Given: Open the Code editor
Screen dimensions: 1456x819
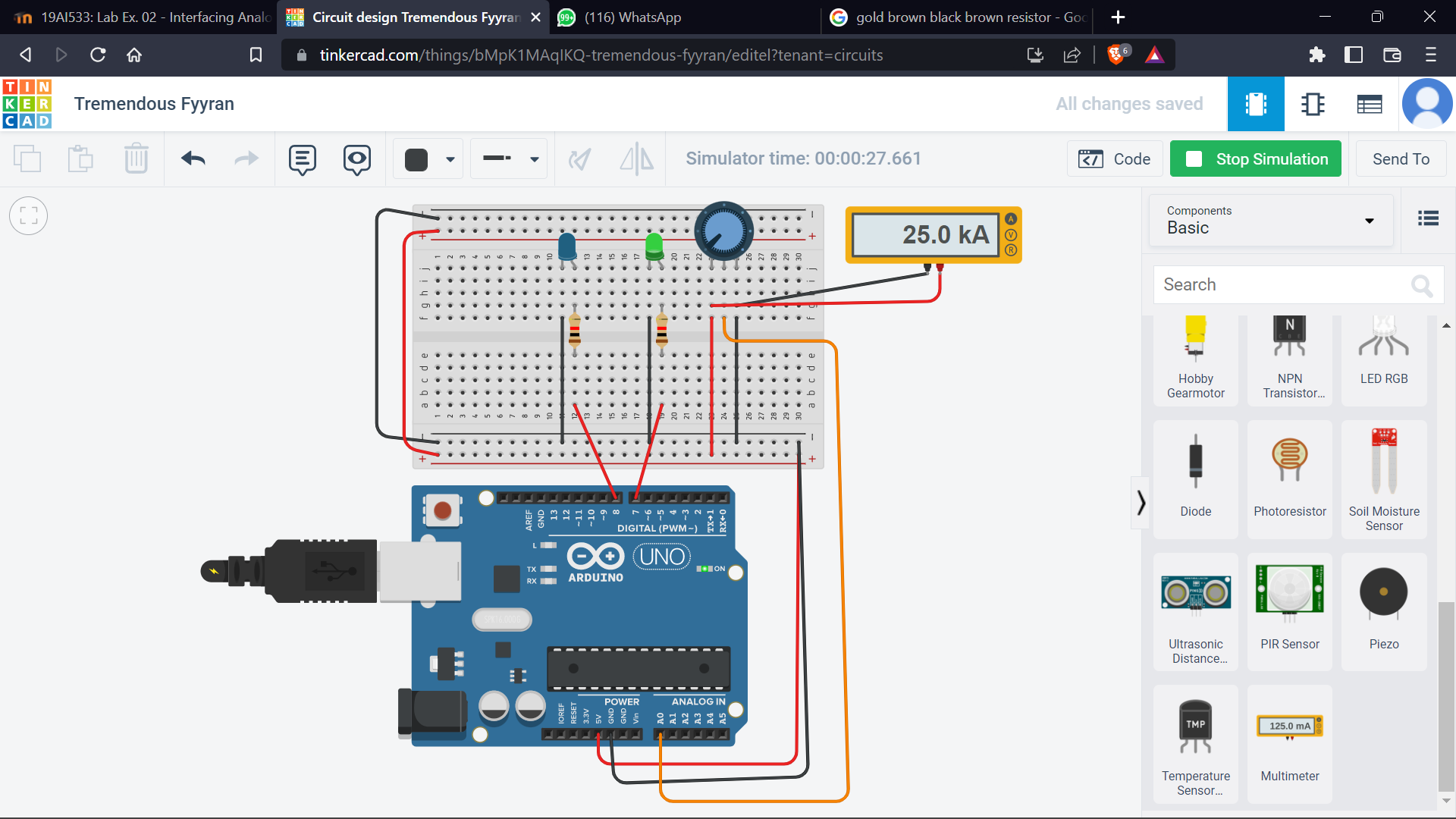Looking at the screenshot, I should (x=1115, y=159).
